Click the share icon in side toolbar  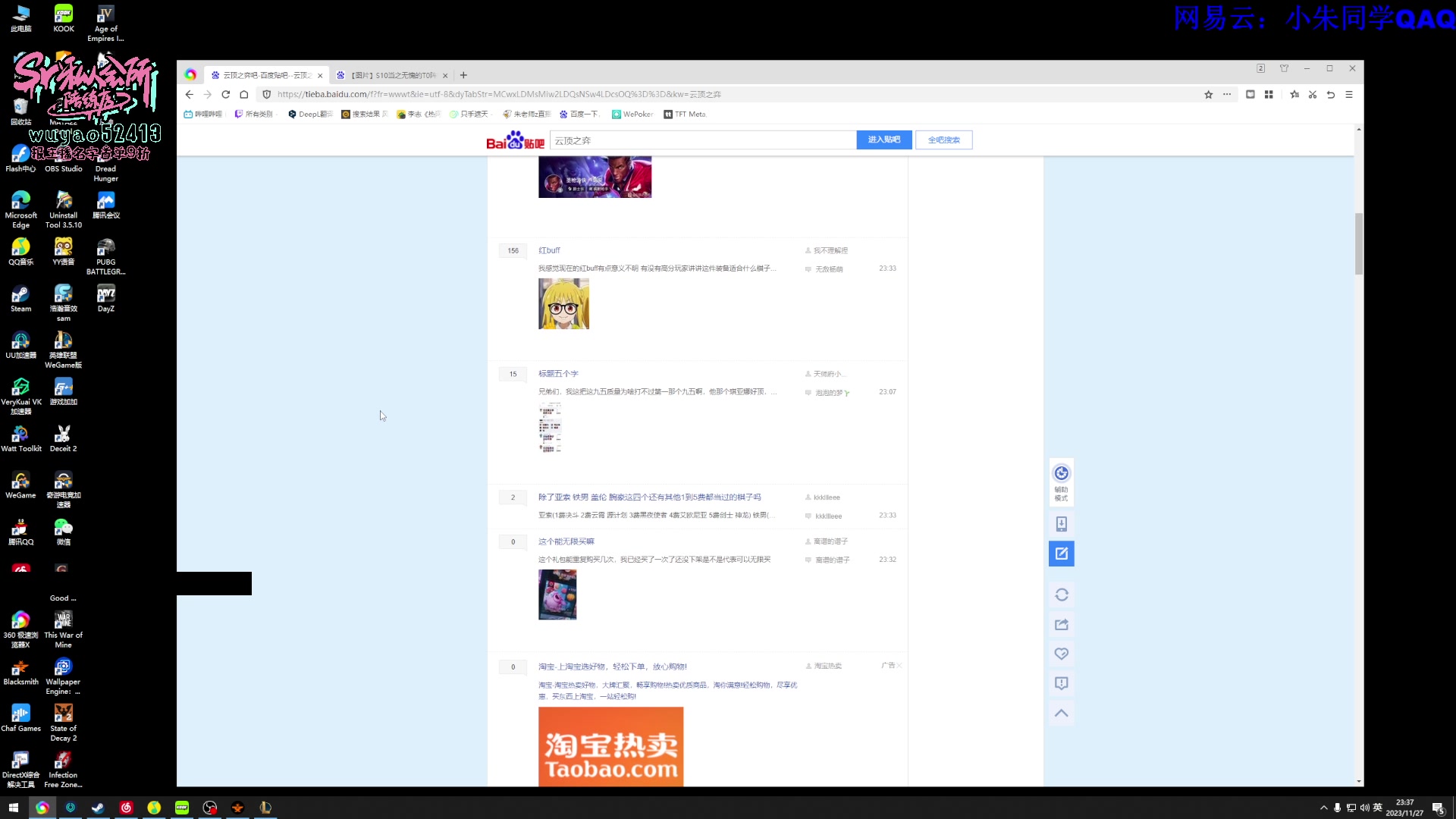point(1061,625)
